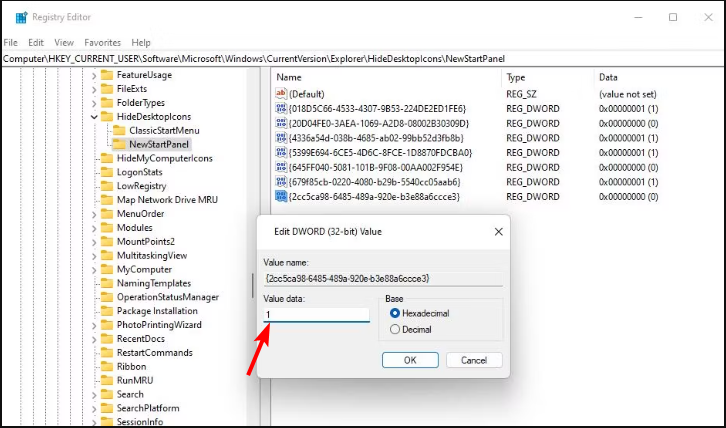Click the tree pane vertical scrollbar thumb
Screen dimensions: 726x428
point(253,286)
